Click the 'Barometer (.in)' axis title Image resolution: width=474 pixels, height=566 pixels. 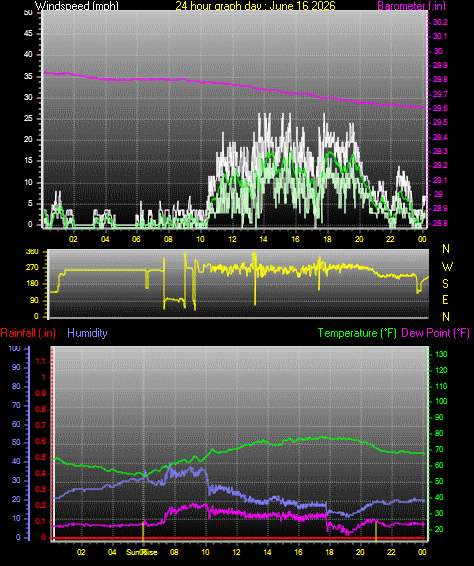point(412,5)
